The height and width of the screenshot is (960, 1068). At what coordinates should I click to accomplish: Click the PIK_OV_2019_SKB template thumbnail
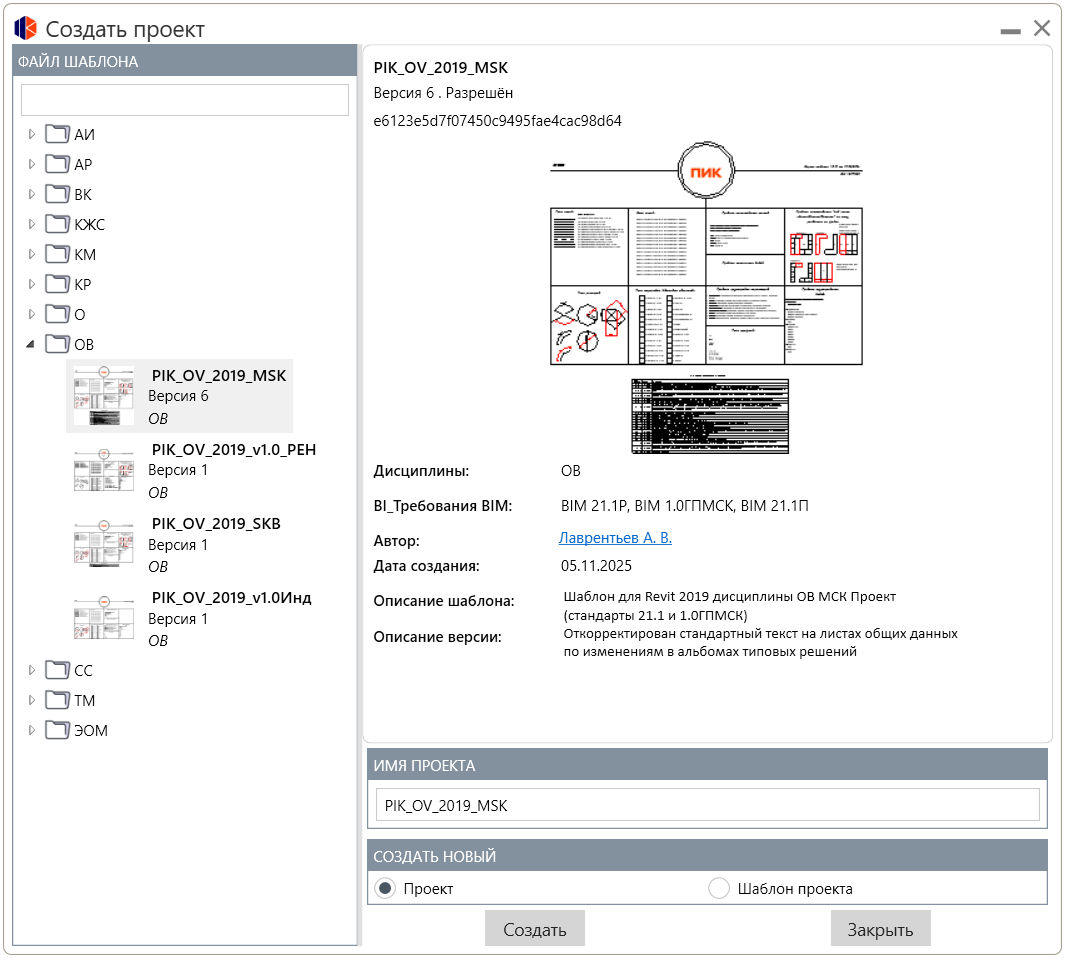(x=104, y=544)
